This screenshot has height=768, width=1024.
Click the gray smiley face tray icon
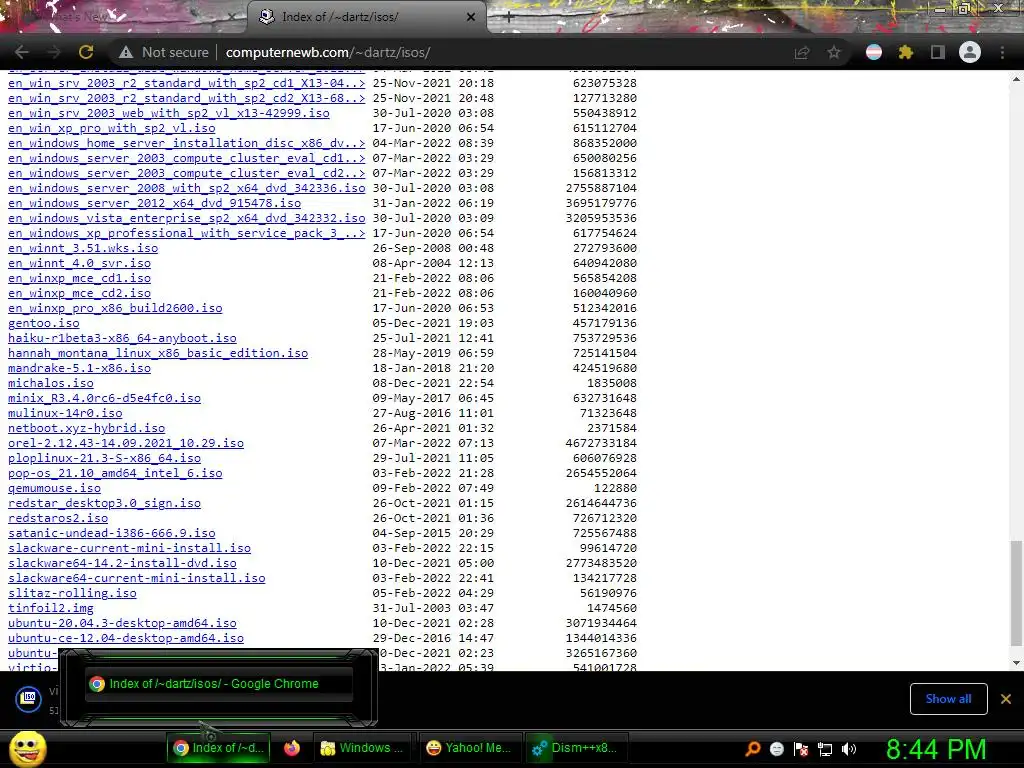776,749
